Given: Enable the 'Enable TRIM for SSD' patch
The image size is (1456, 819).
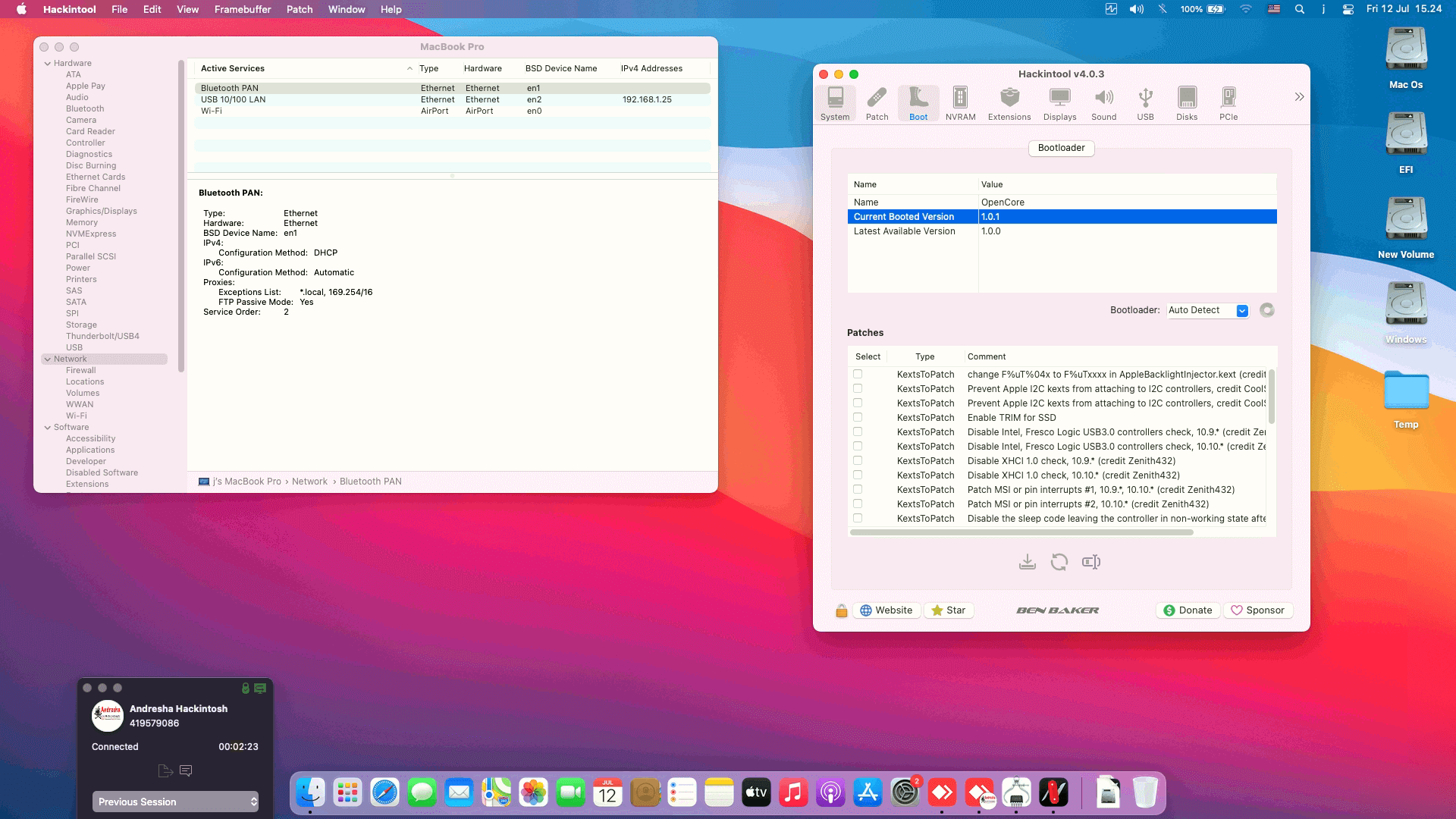Looking at the screenshot, I should point(858,417).
